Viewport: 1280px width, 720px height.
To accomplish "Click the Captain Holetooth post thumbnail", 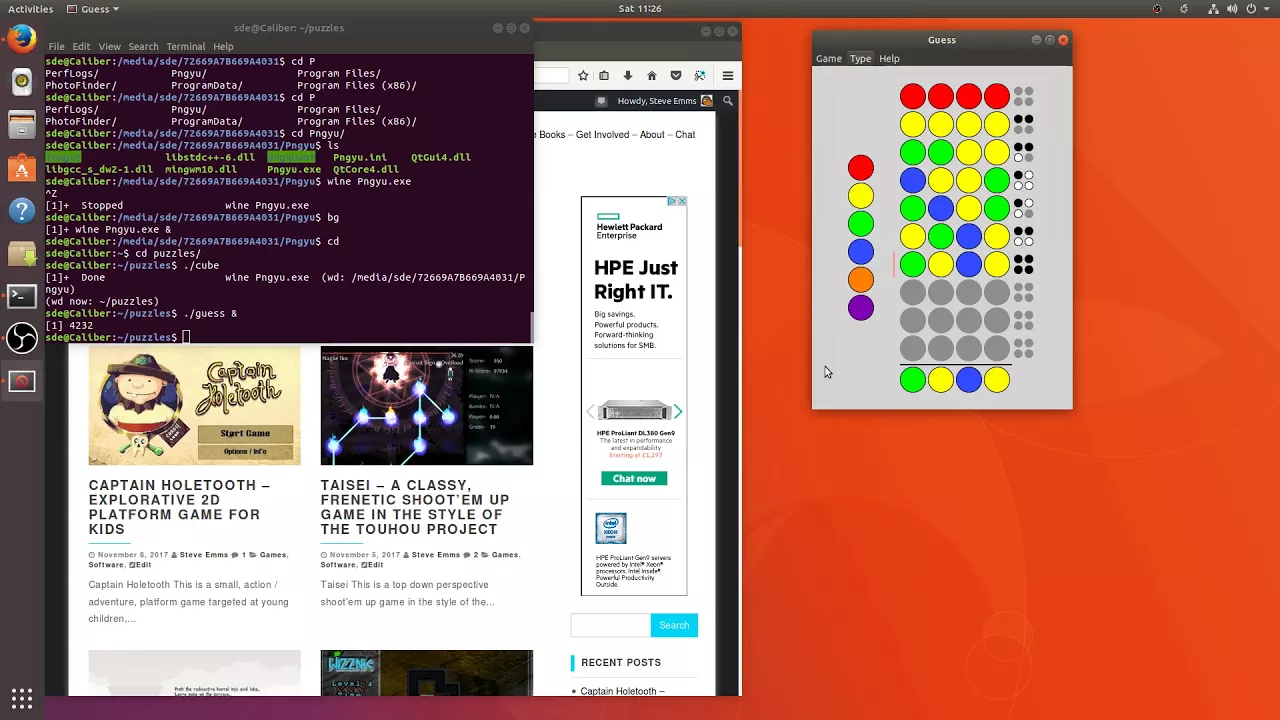I will pyautogui.click(x=194, y=405).
